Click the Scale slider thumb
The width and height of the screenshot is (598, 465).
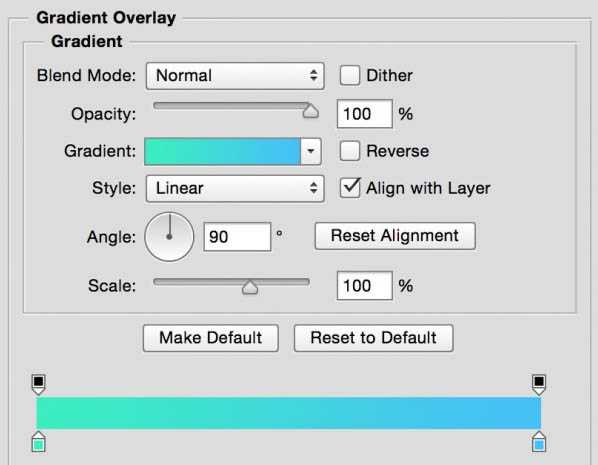coord(250,287)
